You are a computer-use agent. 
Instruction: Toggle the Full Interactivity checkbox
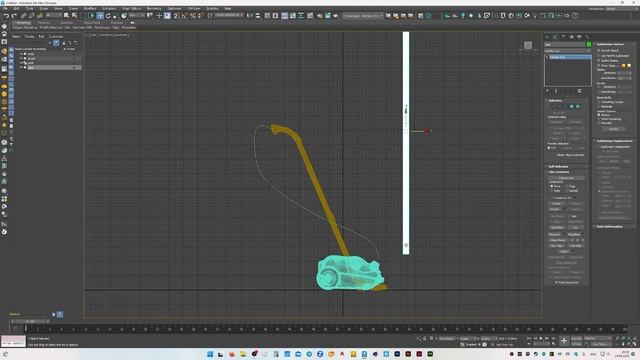click(x=556, y=282)
